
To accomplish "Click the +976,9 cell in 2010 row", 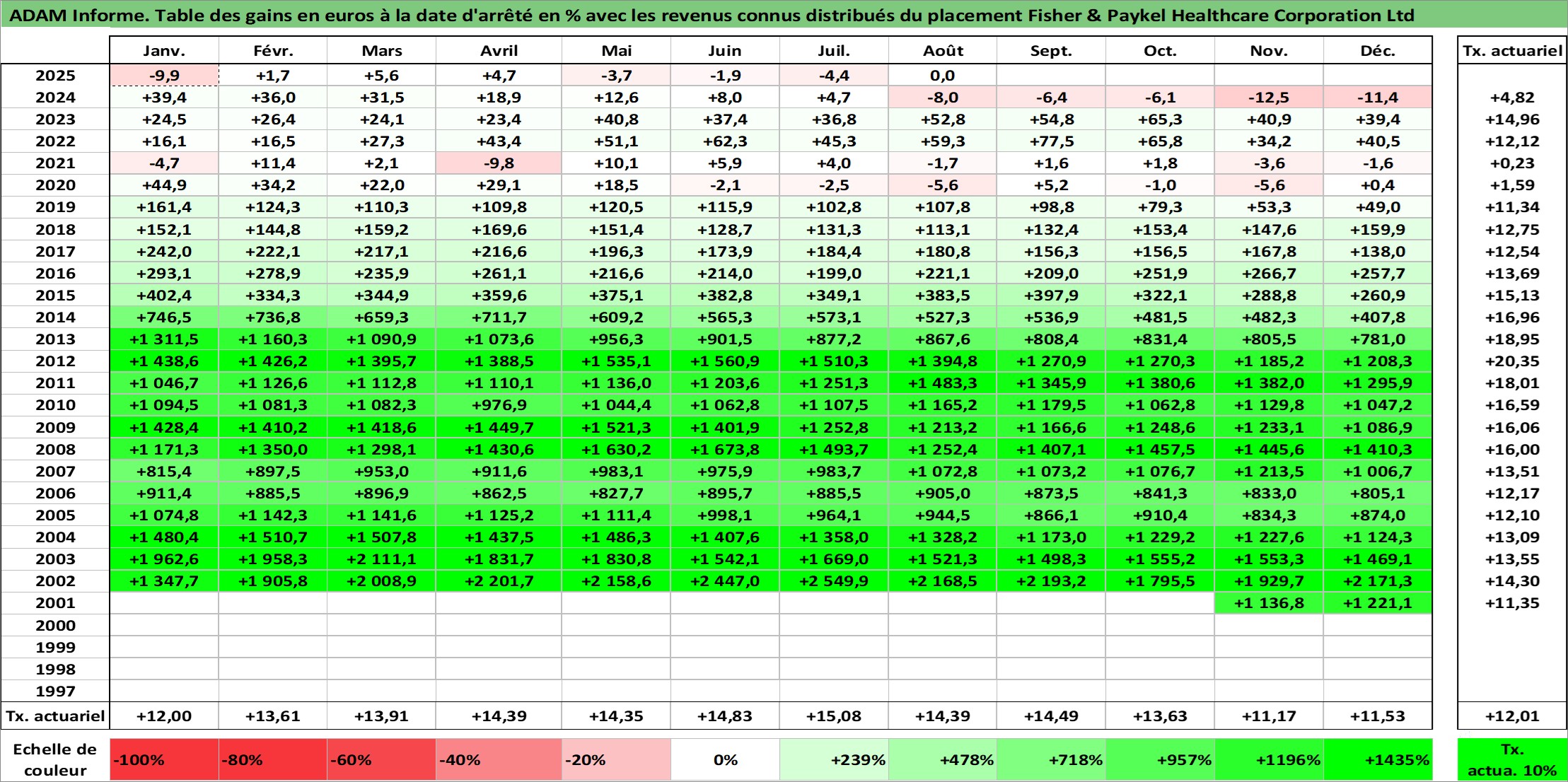I will click(x=499, y=405).
